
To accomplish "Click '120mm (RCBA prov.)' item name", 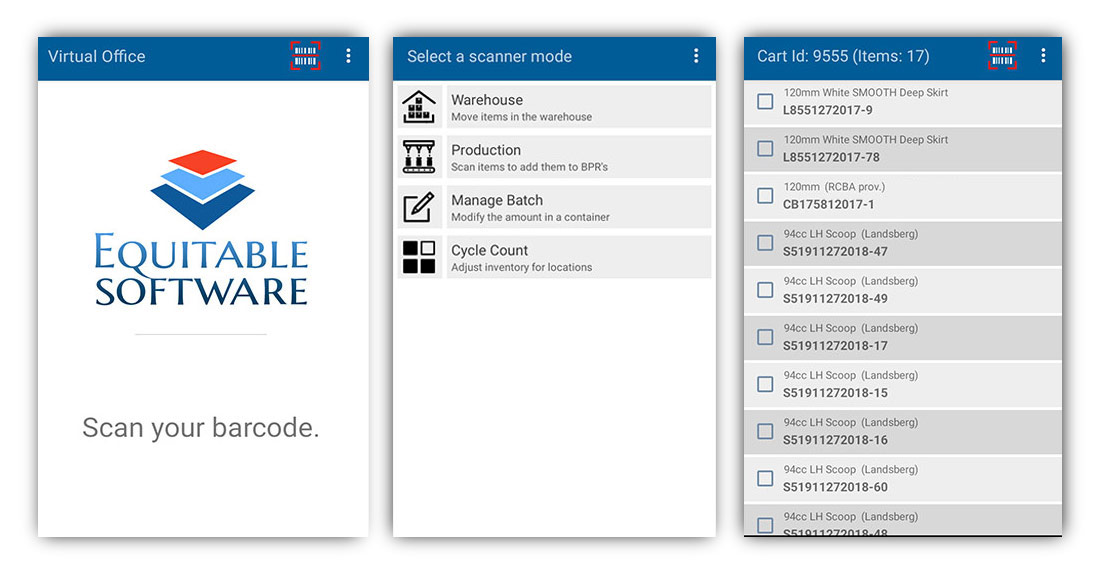I will [834, 187].
